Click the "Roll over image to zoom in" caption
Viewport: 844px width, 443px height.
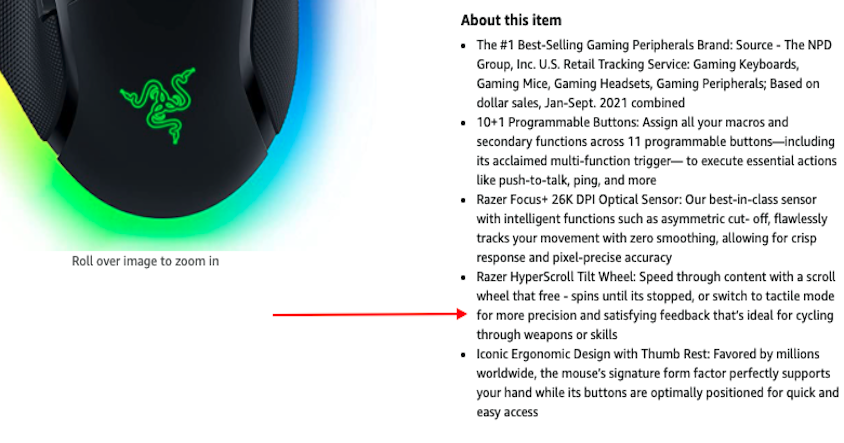[145, 261]
